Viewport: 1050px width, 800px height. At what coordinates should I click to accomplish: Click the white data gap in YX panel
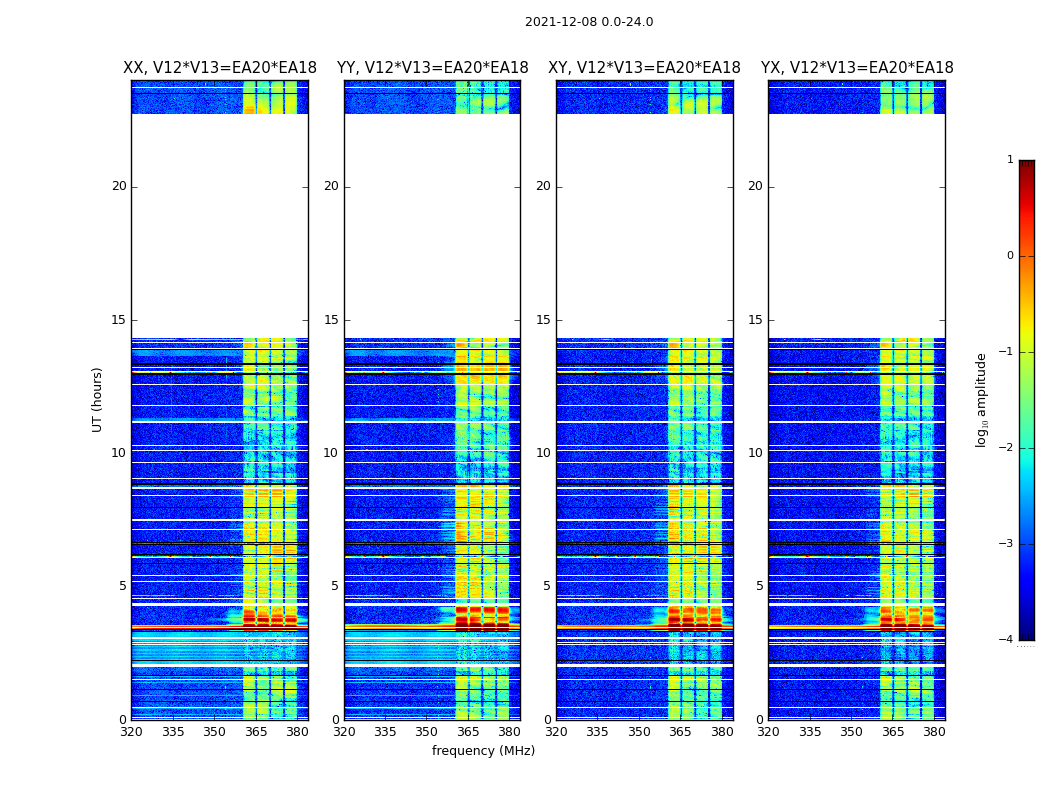(857, 225)
